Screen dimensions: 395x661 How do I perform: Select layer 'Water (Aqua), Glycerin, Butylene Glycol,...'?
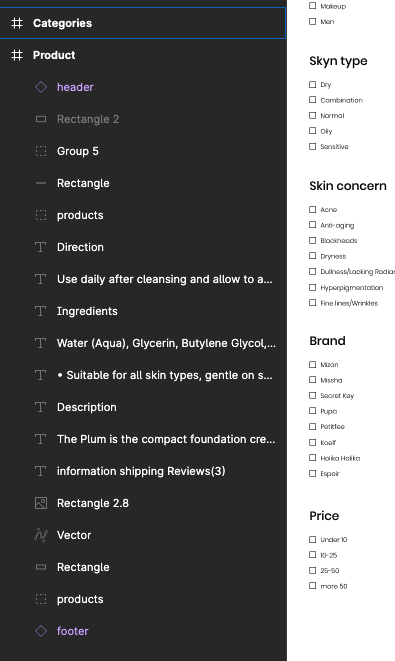tap(166, 343)
